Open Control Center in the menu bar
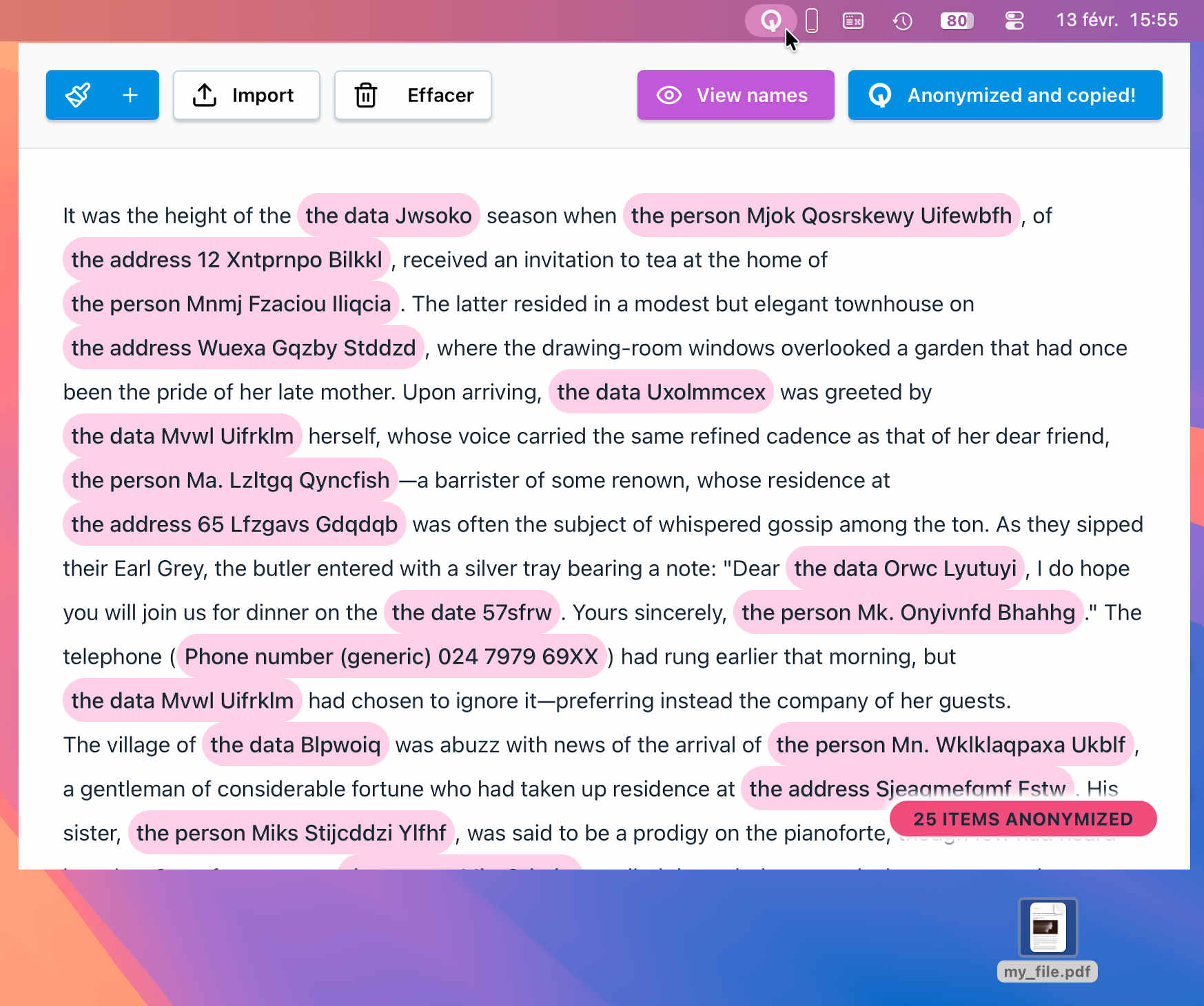 (x=1014, y=21)
